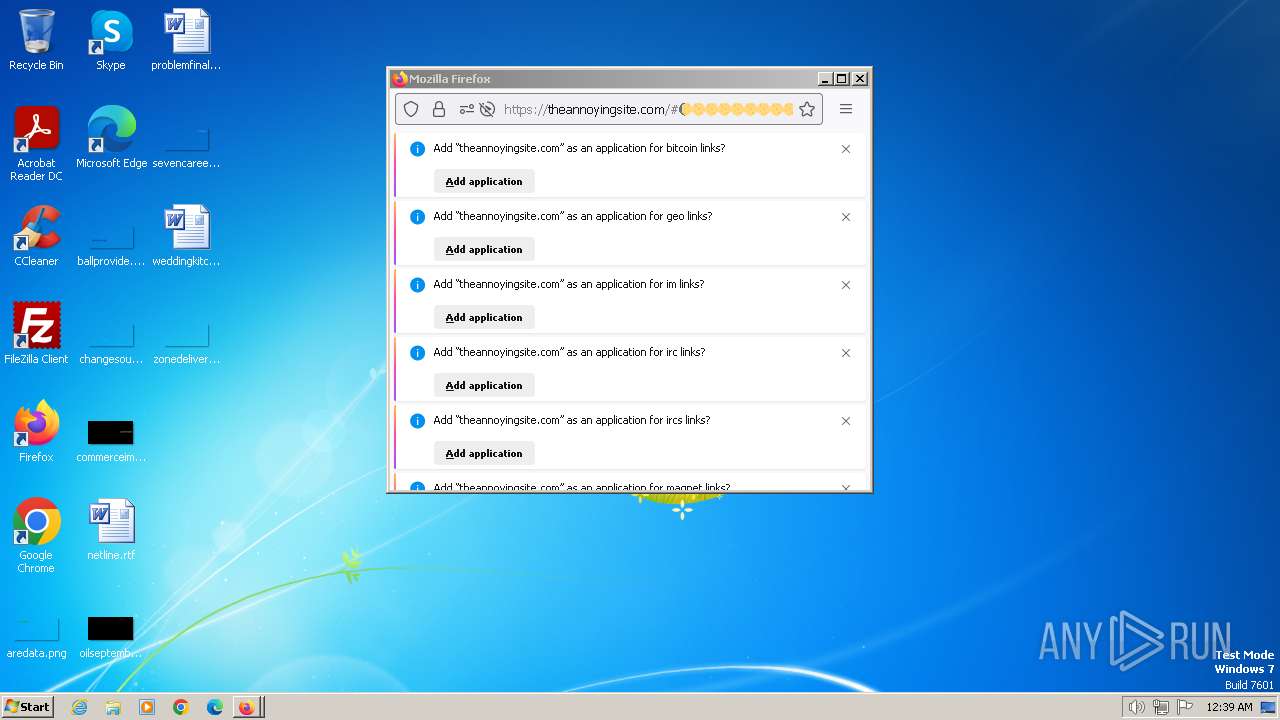
Task: Dismiss the geo links notification
Action: click(846, 217)
